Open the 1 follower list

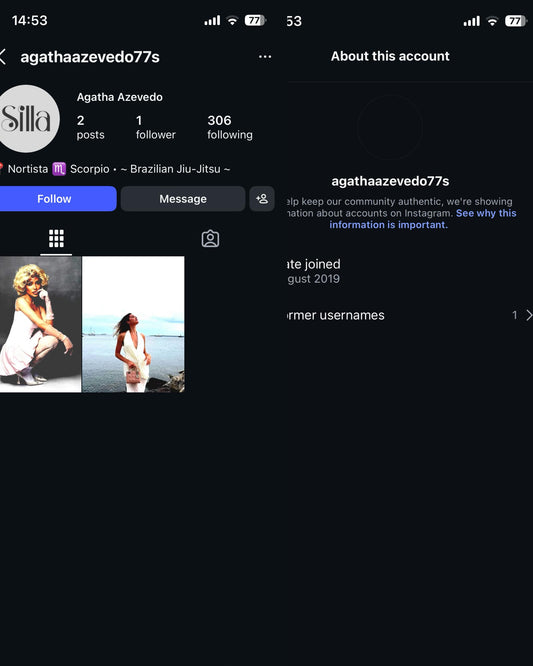[155, 127]
